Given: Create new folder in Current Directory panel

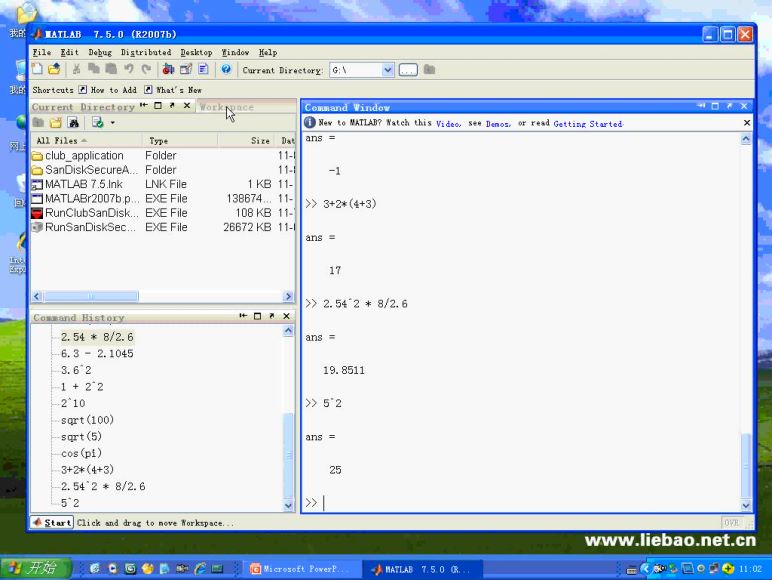Looking at the screenshot, I should click(x=56, y=123).
